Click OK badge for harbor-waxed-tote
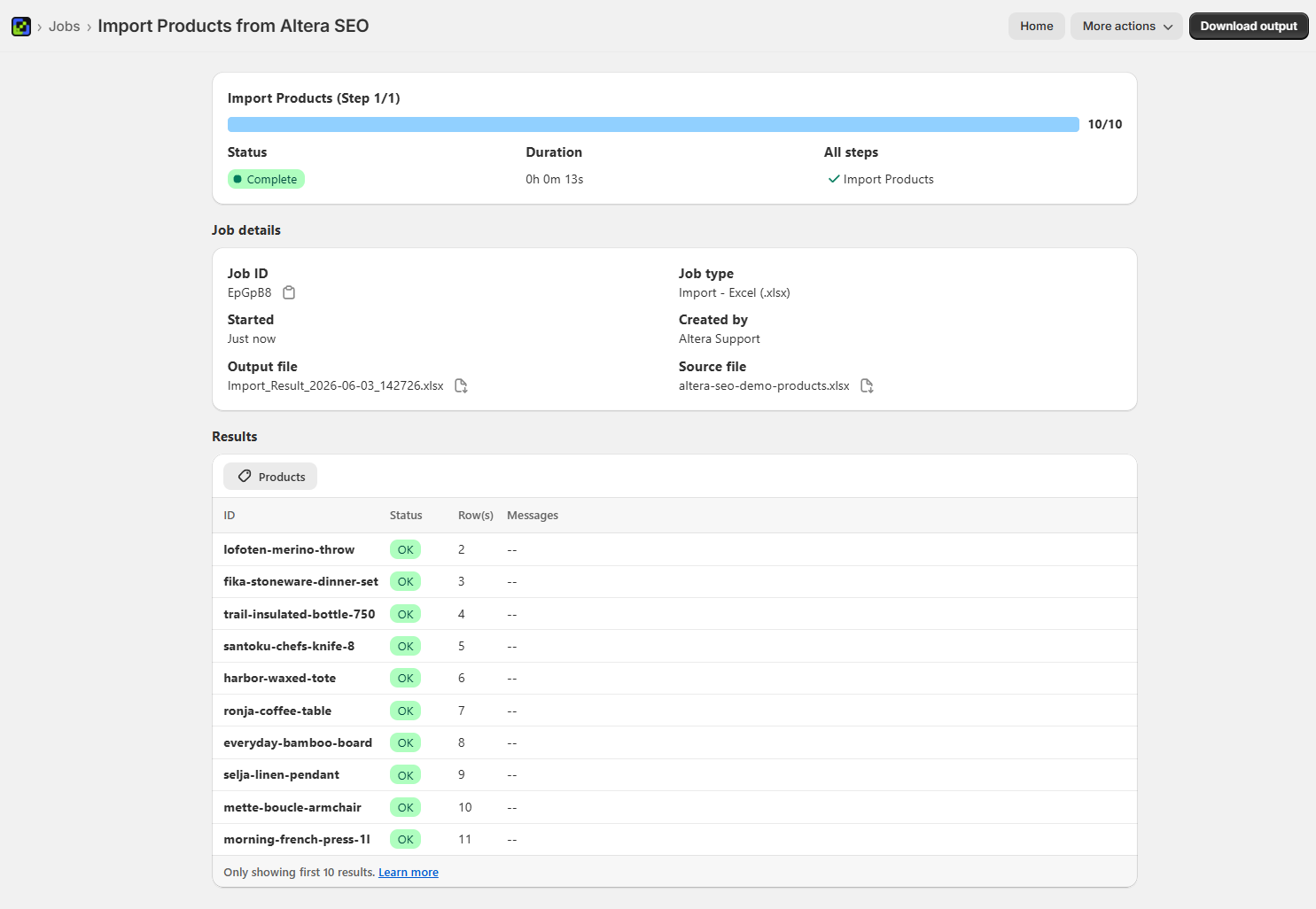1316x909 pixels. click(x=406, y=679)
